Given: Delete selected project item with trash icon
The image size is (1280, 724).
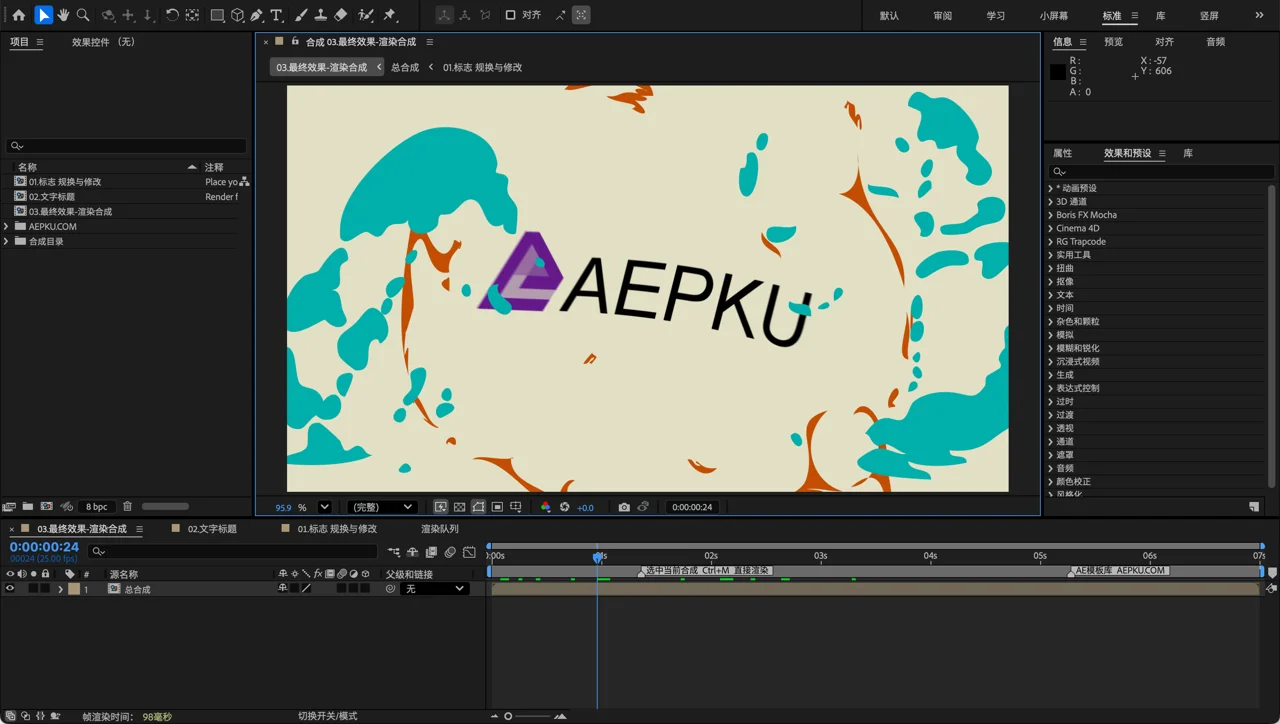Looking at the screenshot, I should pos(127,507).
